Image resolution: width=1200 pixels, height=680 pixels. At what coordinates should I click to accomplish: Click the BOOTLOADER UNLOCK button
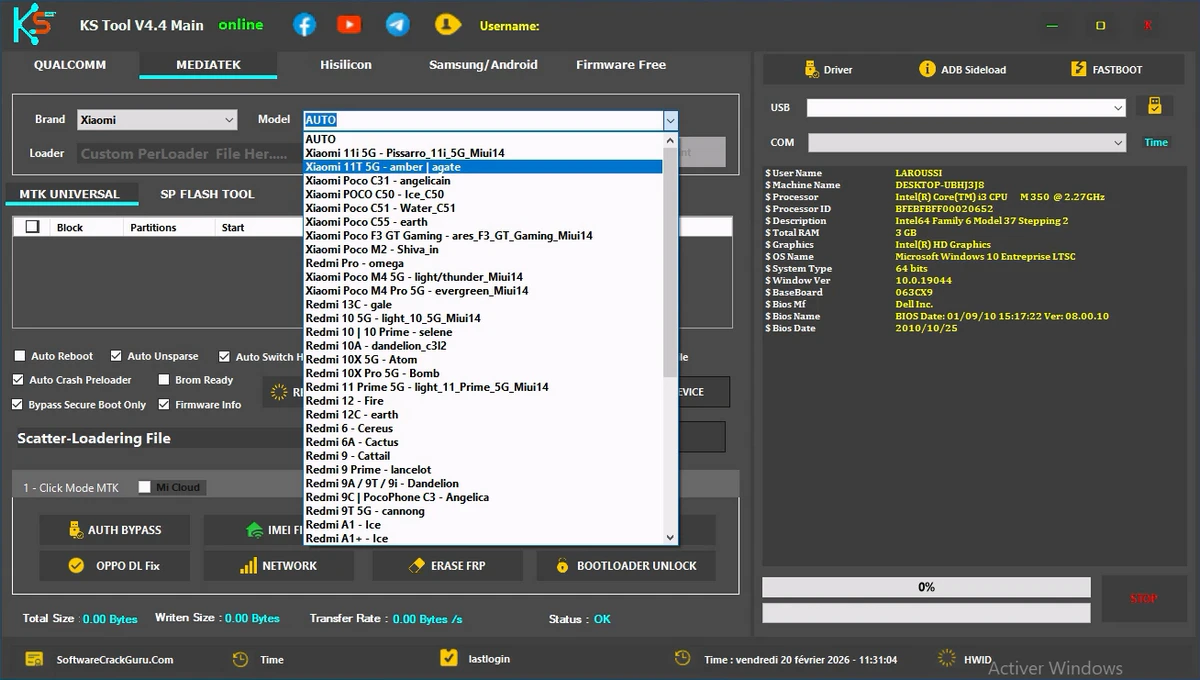click(626, 566)
